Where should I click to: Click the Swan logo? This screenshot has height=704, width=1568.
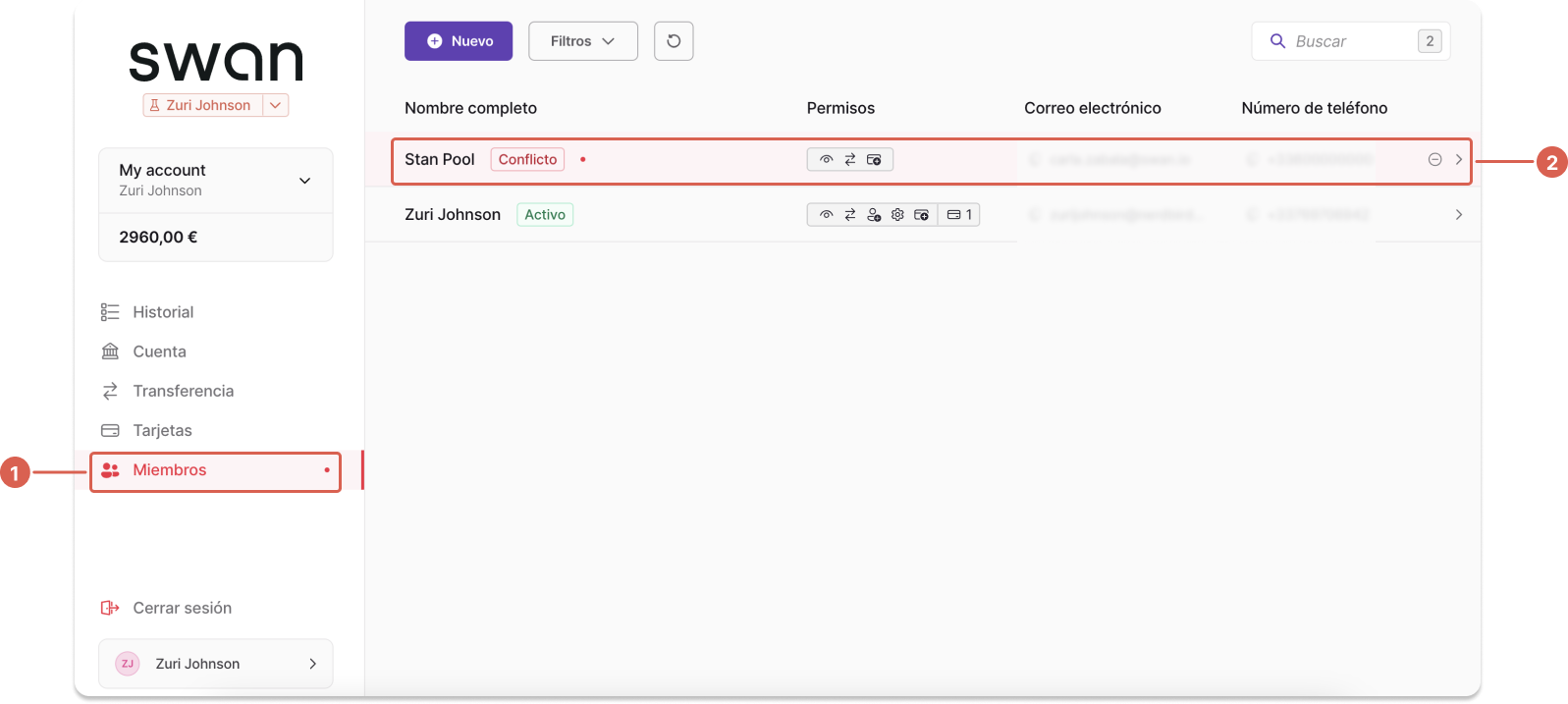click(x=216, y=61)
